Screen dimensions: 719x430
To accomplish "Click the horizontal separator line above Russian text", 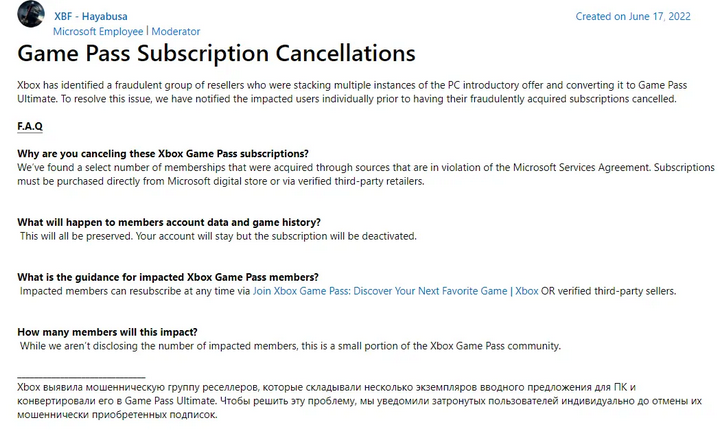I will (x=81, y=377).
